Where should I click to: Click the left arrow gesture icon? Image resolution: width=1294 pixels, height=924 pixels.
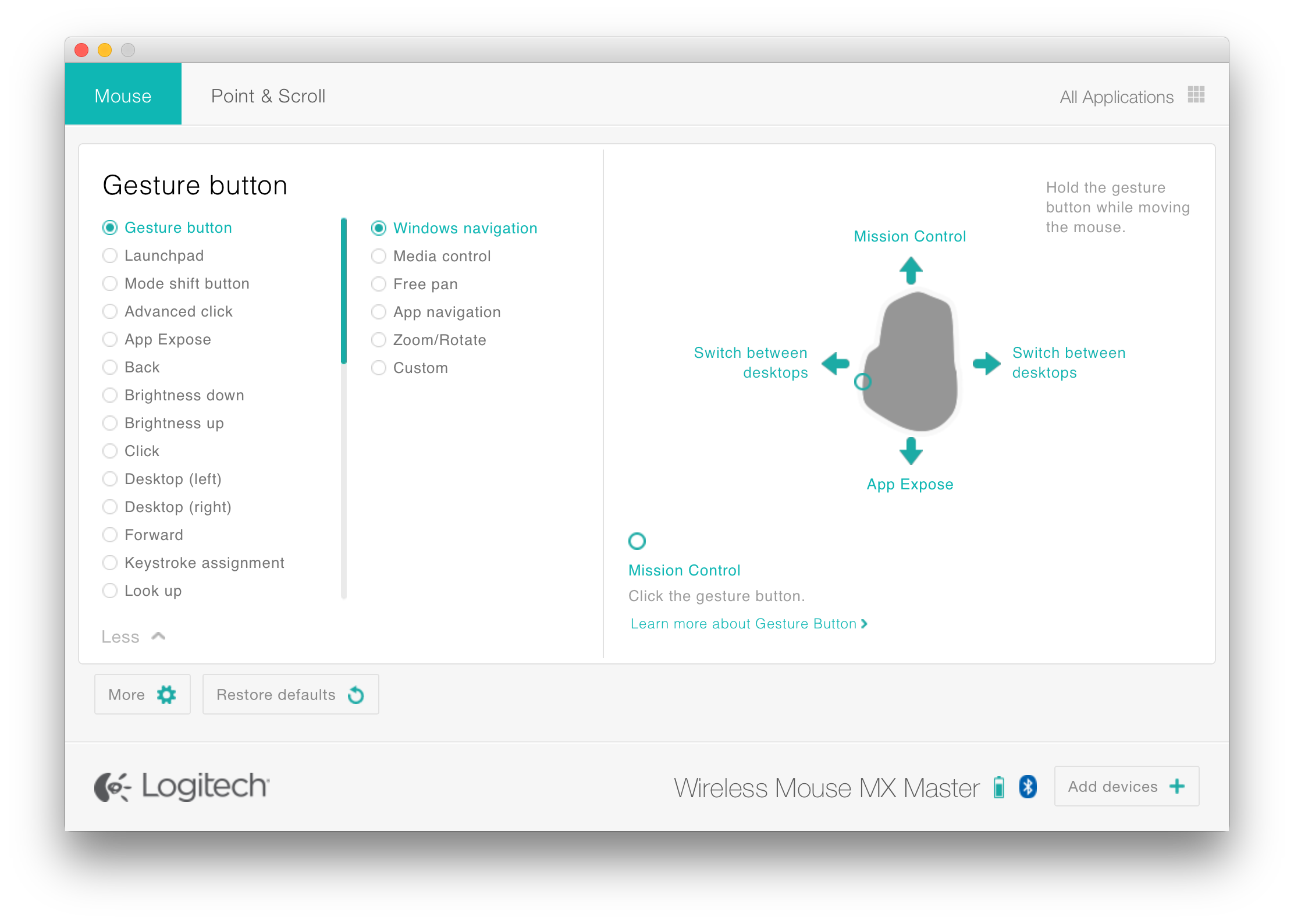pyautogui.click(x=836, y=364)
